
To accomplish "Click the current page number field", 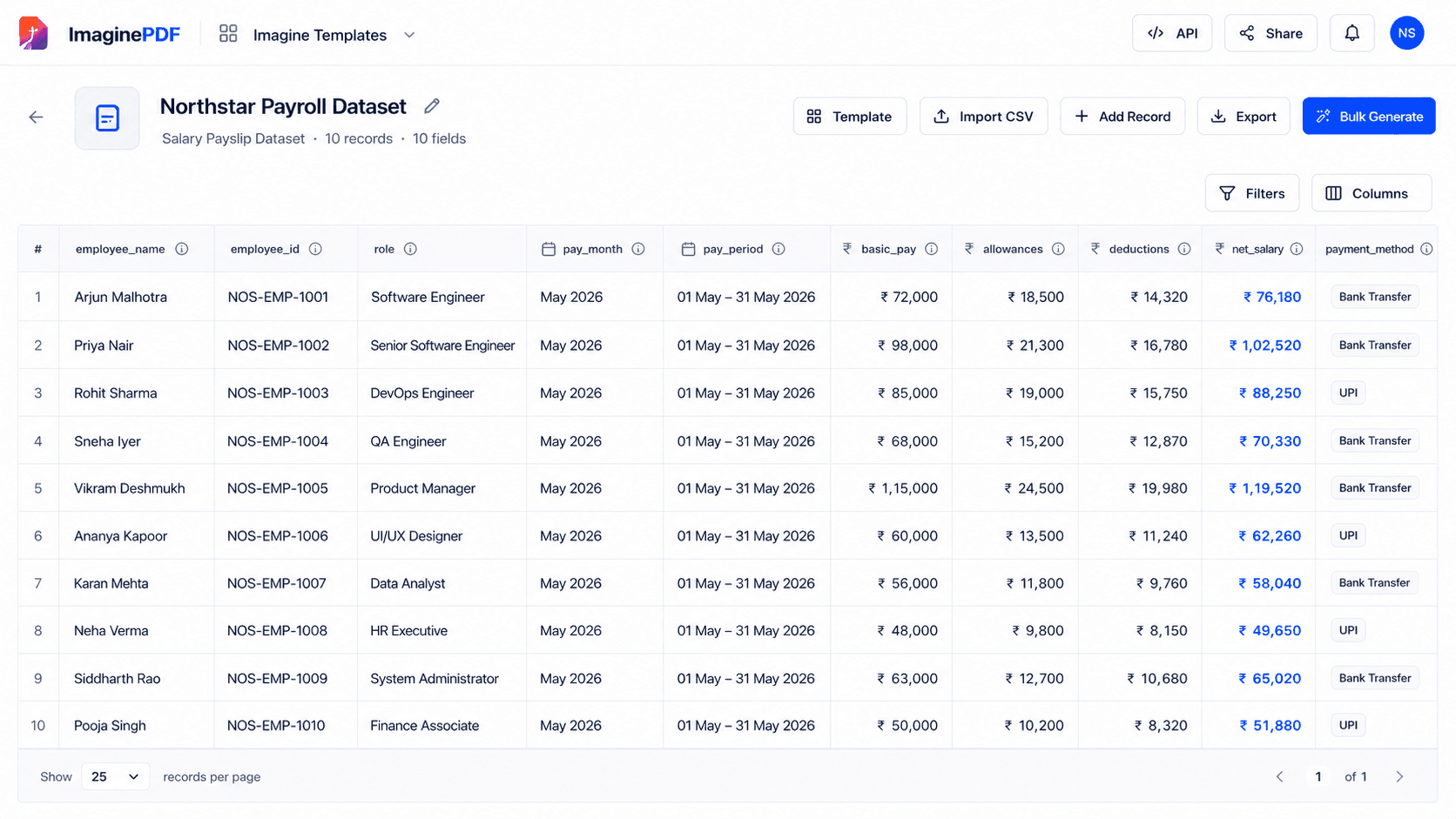I will click(1318, 776).
